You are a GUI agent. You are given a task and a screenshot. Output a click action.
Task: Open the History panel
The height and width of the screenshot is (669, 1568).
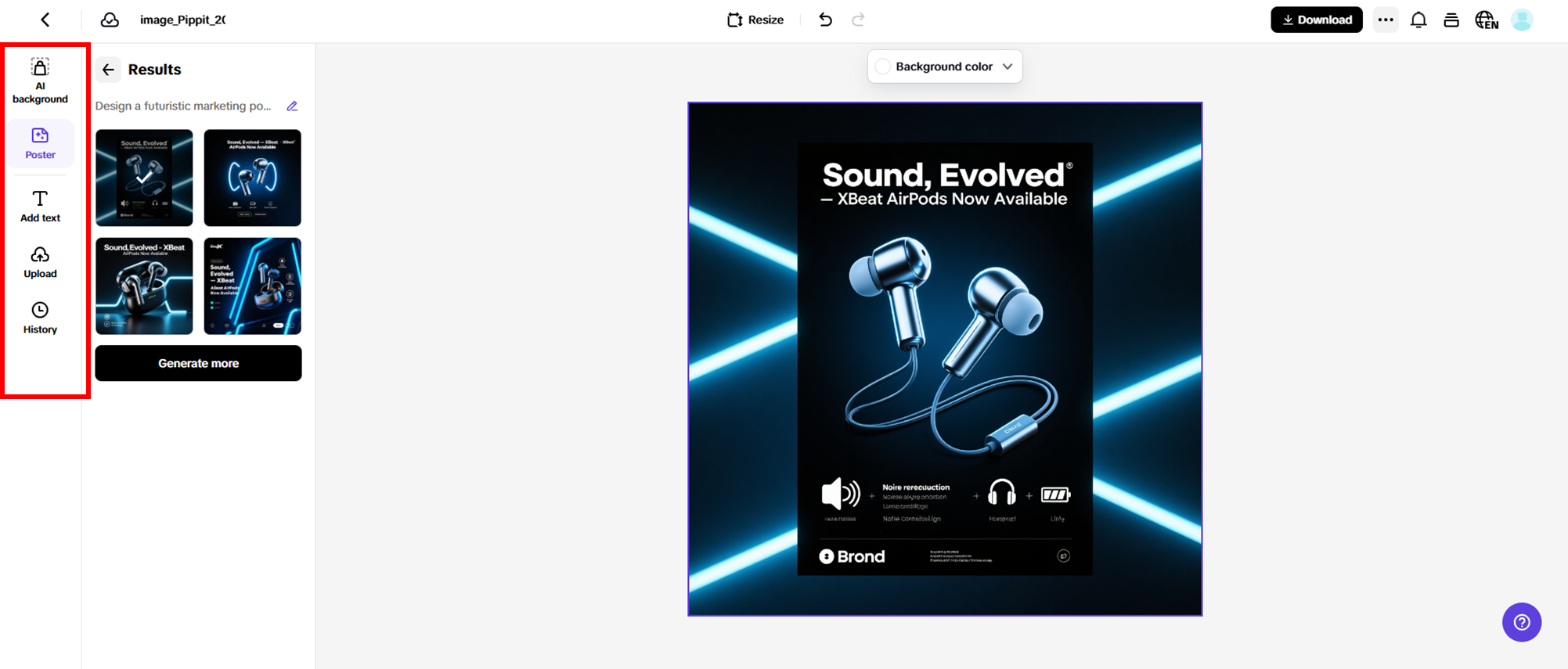(40, 318)
